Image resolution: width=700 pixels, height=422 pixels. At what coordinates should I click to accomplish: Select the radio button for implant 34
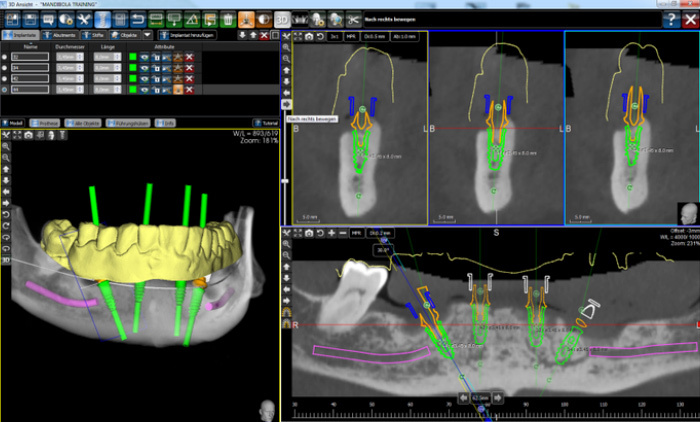[x=5, y=68]
